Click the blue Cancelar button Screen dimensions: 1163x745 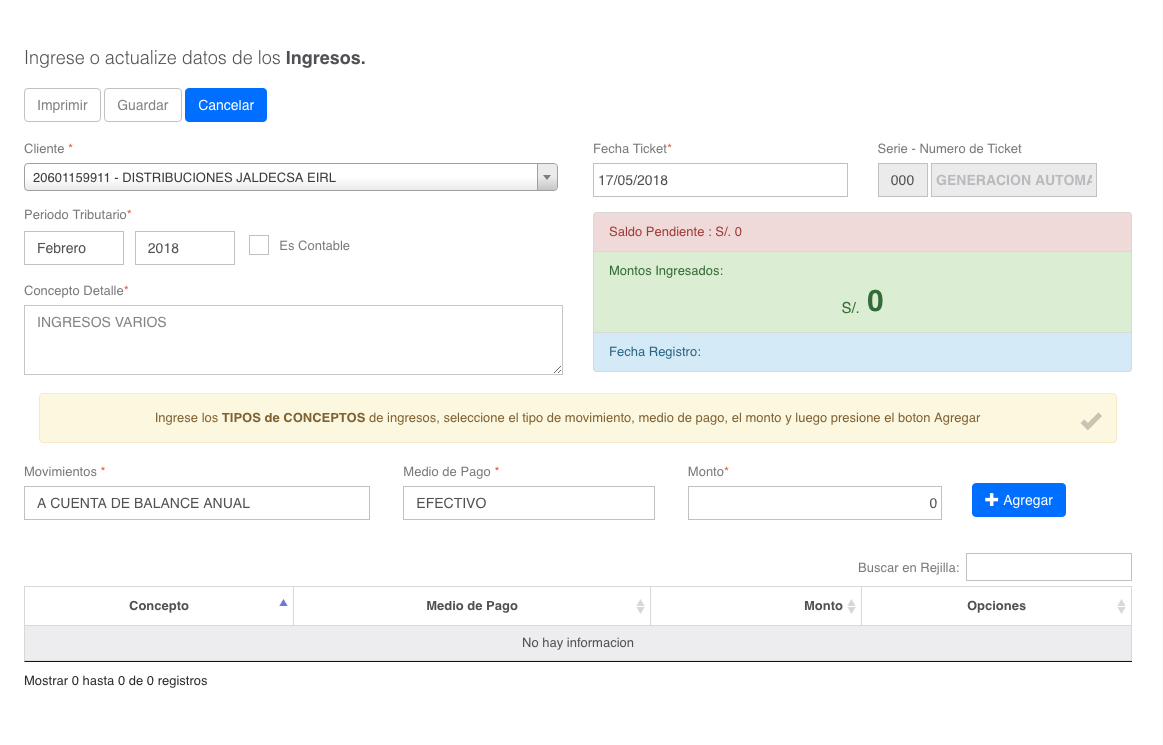(226, 105)
